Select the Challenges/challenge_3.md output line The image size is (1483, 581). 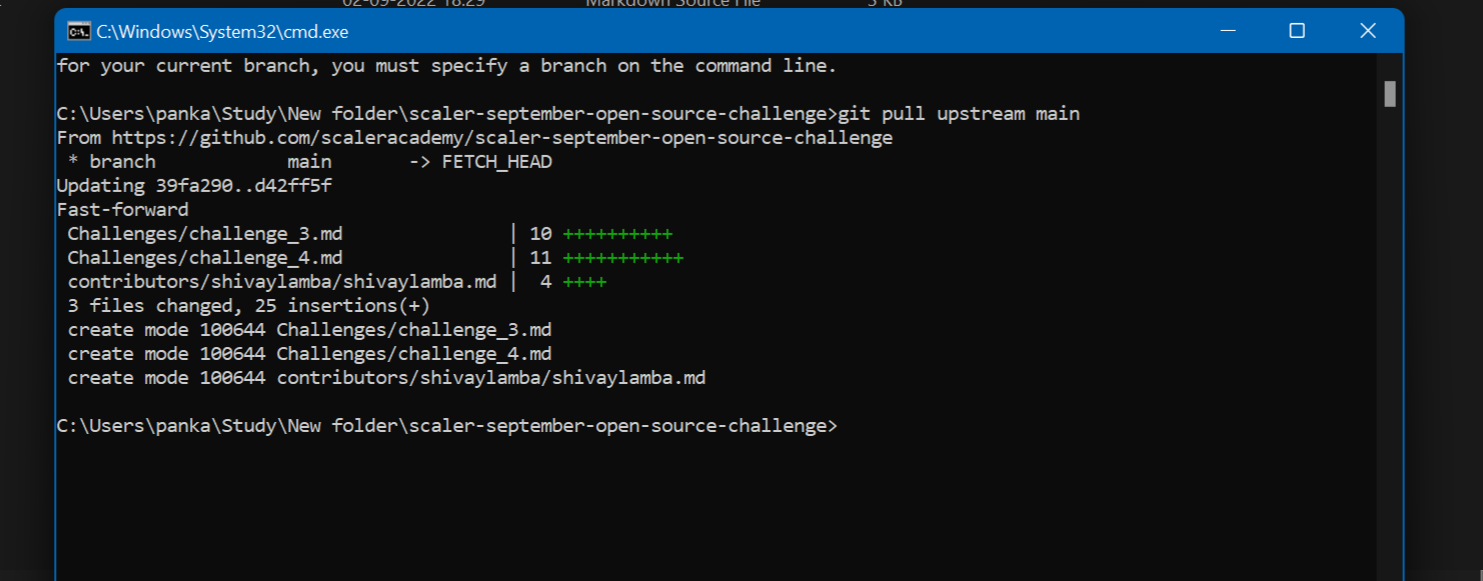[205, 233]
